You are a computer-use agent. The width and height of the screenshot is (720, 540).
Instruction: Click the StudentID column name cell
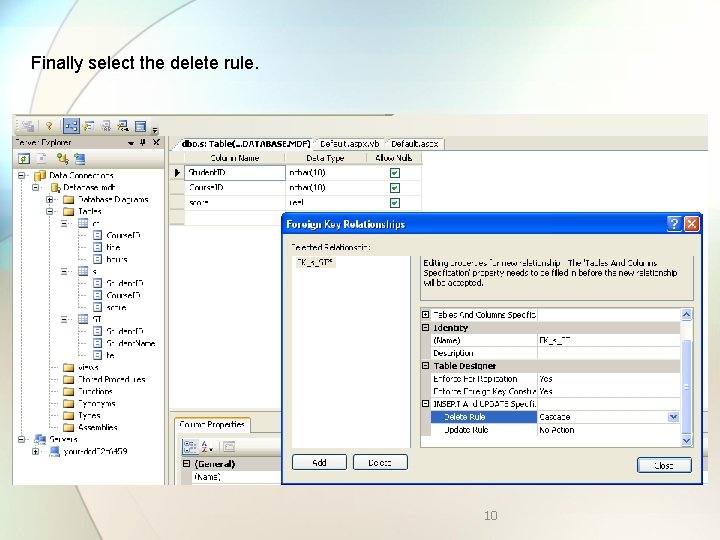[x=235, y=173]
